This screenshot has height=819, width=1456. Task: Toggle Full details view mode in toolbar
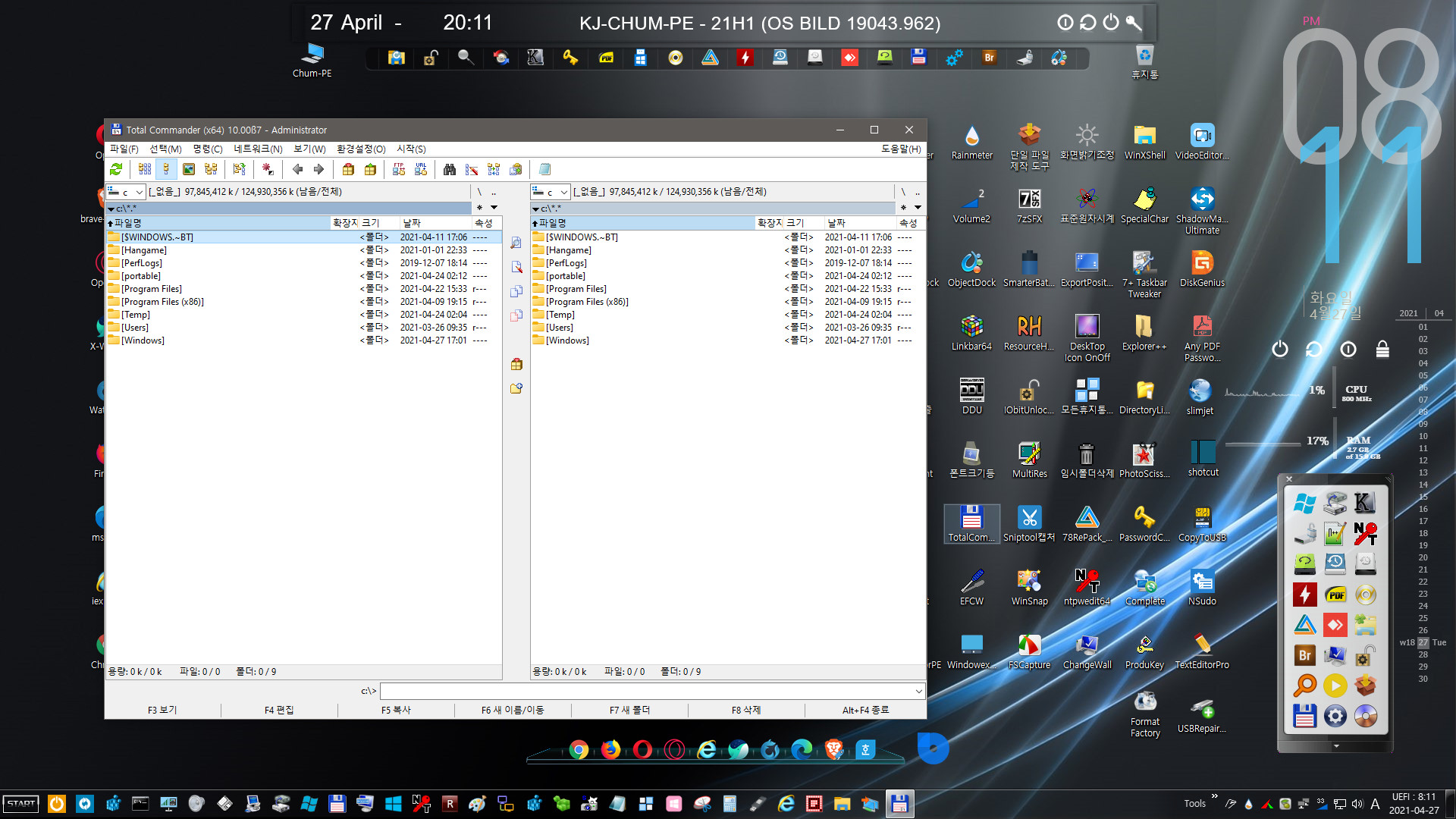click(x=166, y=169)
